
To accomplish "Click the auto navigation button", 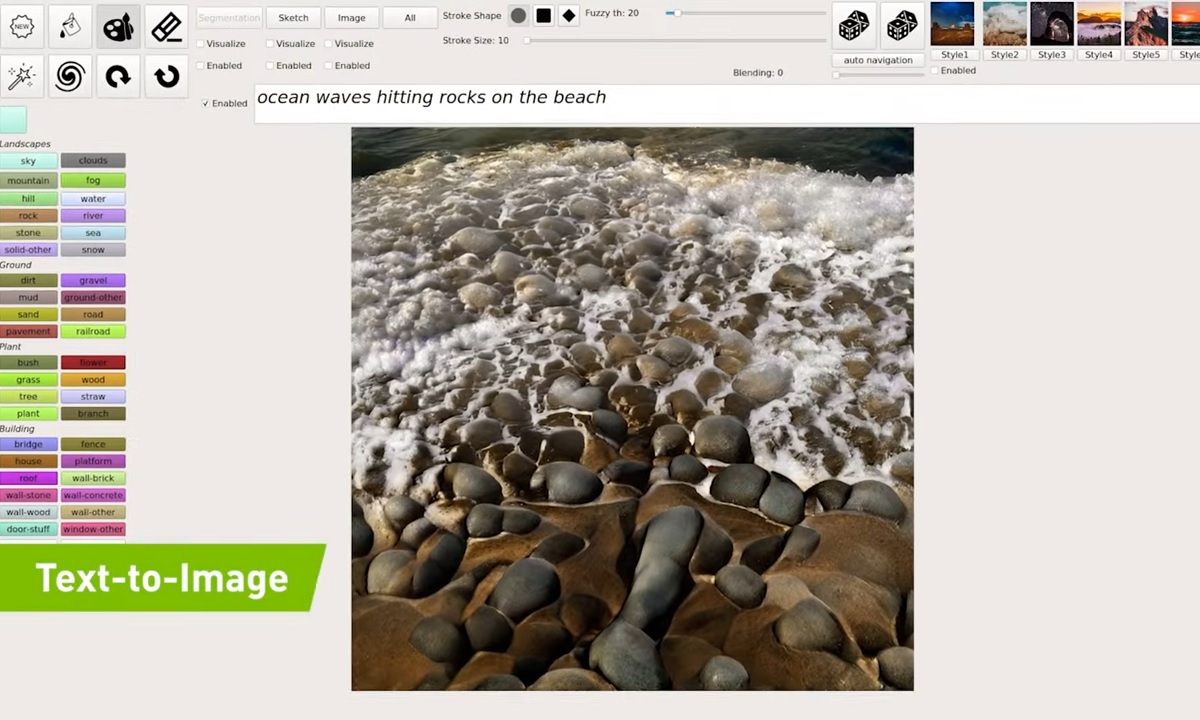I will click(878, 60).
